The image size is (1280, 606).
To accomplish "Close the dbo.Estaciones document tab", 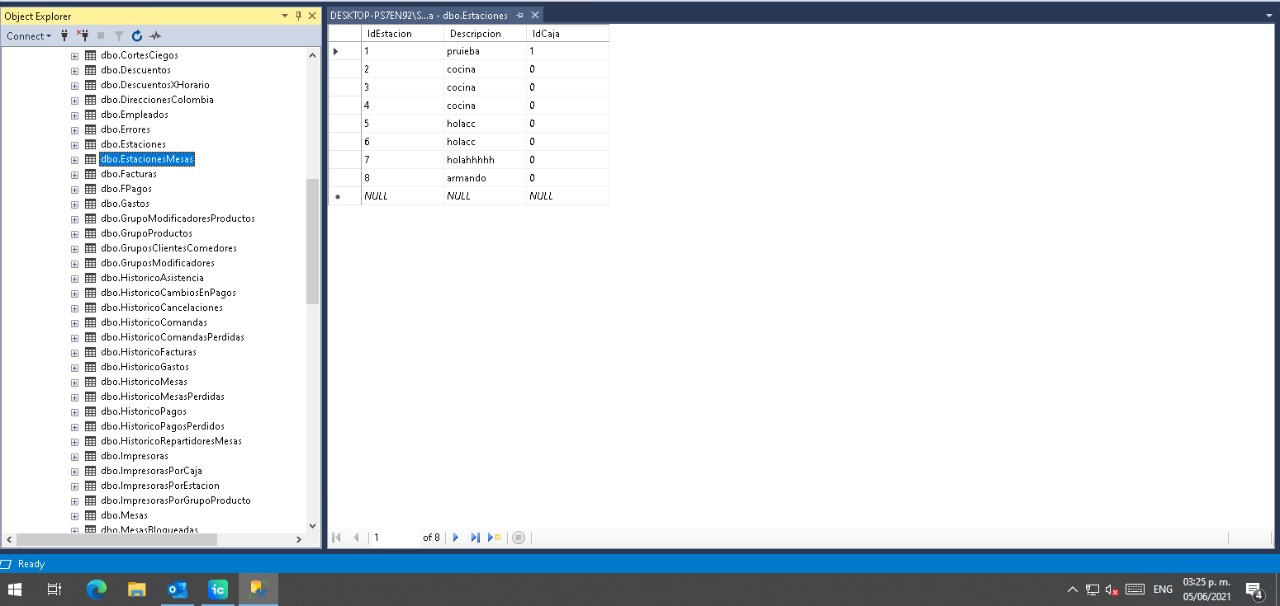I will click(535, 15).
